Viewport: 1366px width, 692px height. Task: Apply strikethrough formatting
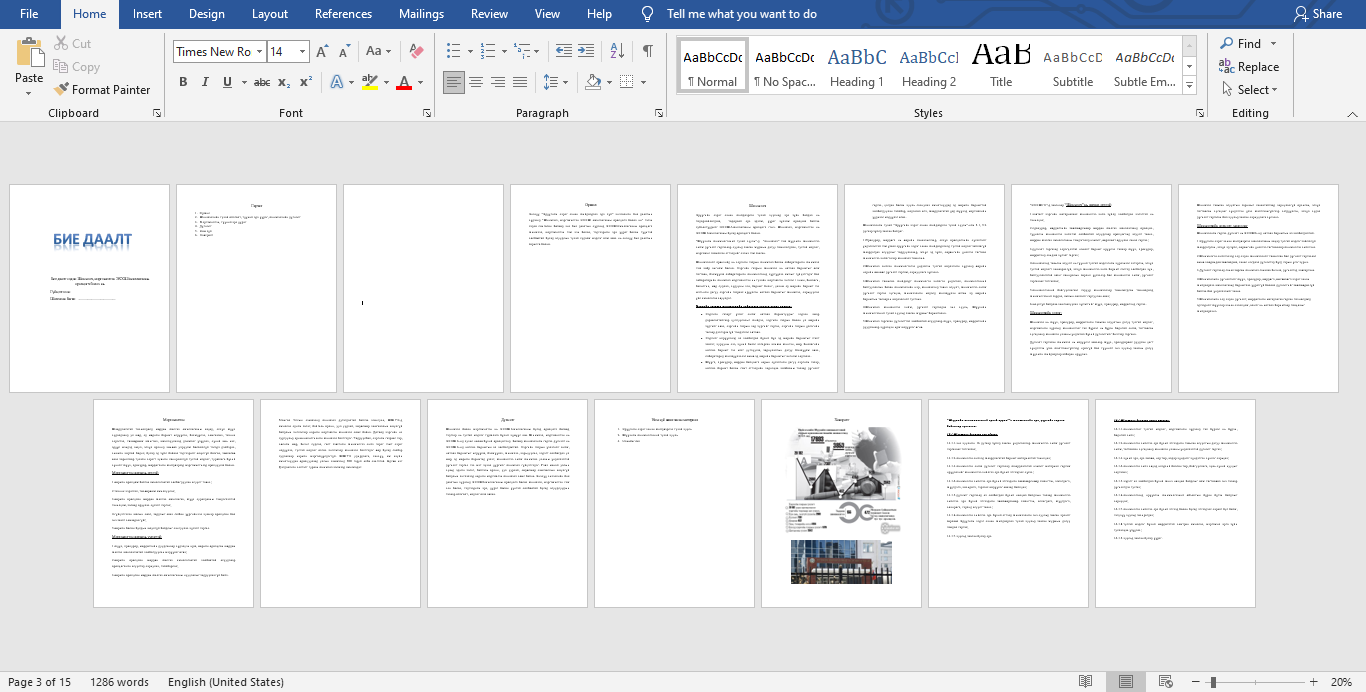pyautogui.click(x=261, y=82)
